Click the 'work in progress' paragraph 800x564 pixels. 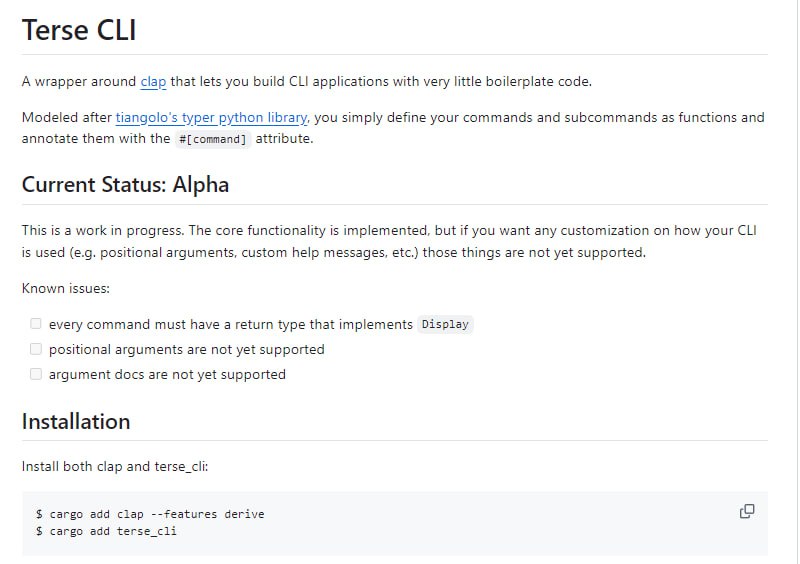click(389, 241)
